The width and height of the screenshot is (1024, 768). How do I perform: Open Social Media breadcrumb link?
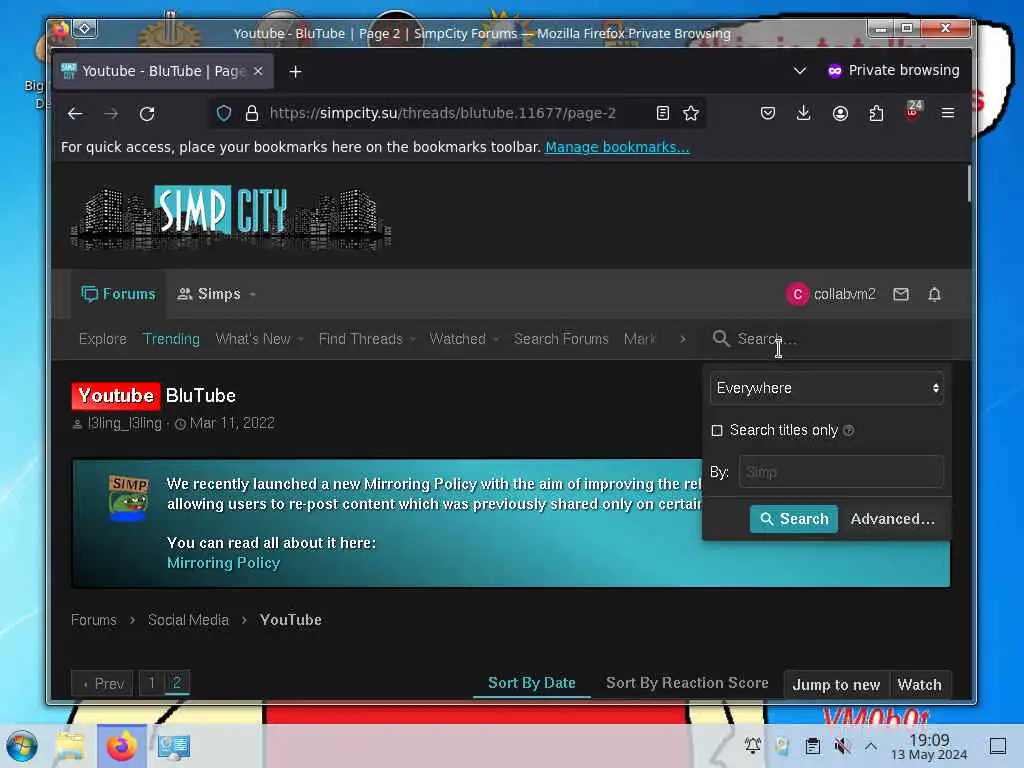[x=188, y=620]
